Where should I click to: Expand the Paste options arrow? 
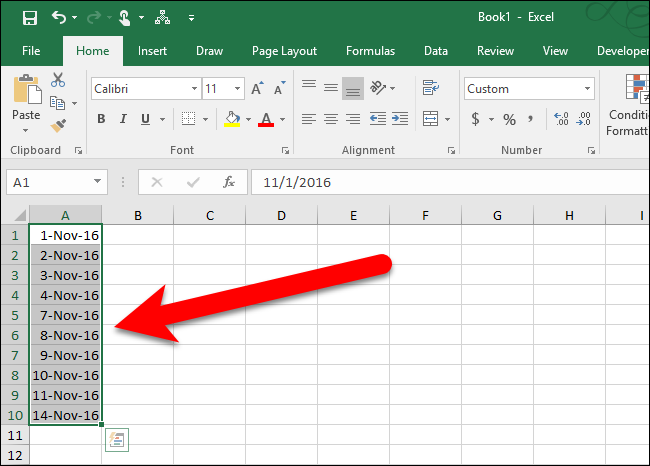tap(26, 131)
